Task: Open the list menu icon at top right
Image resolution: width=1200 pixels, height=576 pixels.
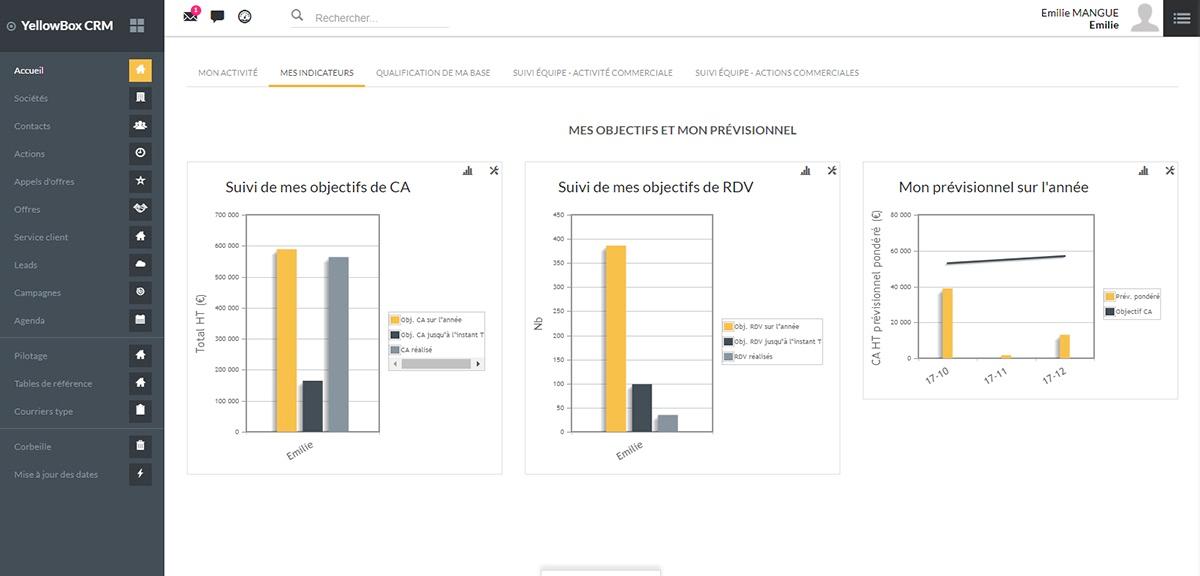Action: tap(1181, 18)
